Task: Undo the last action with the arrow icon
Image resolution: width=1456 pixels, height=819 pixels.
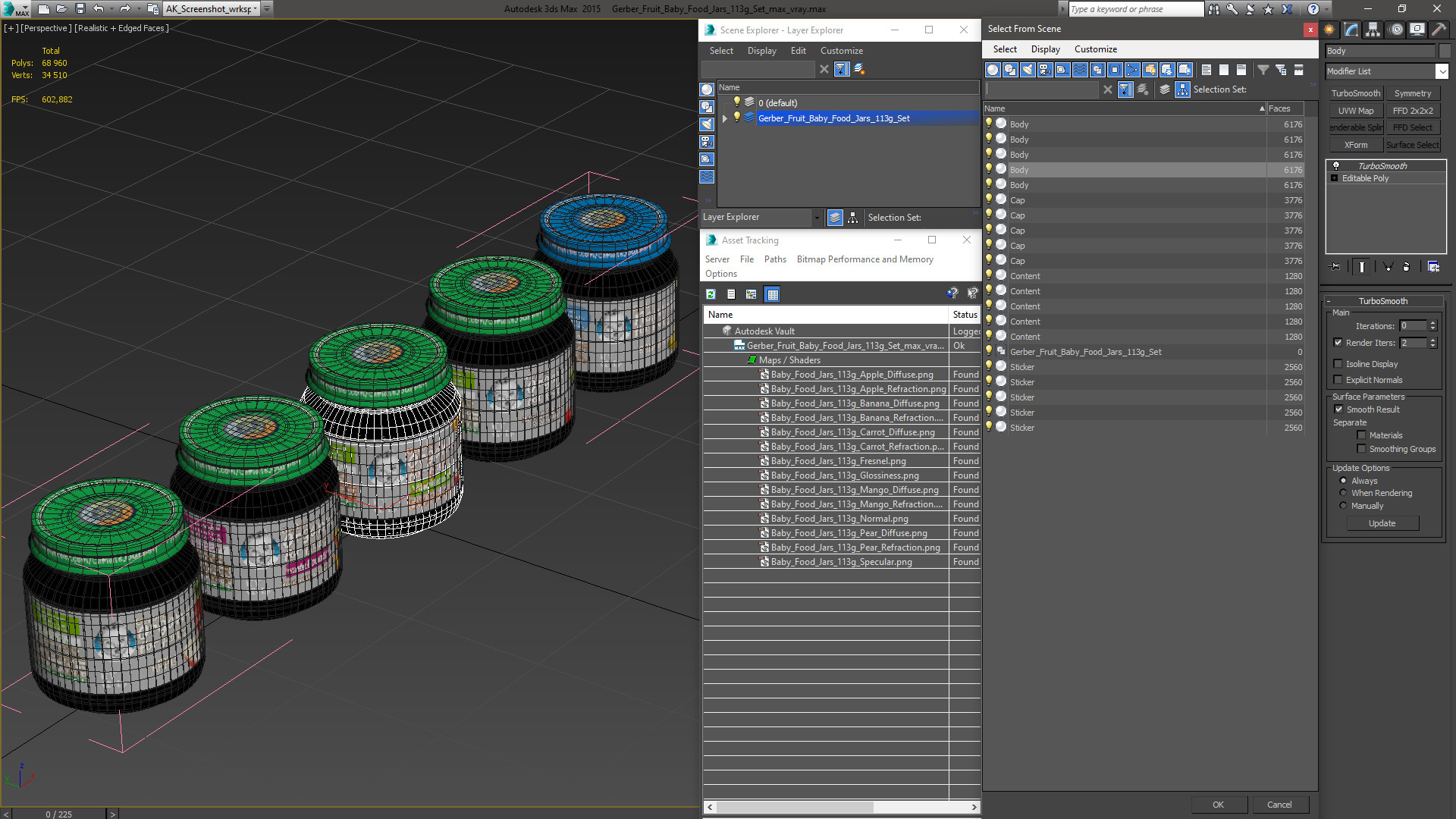Action: click(x=98, y=9)
